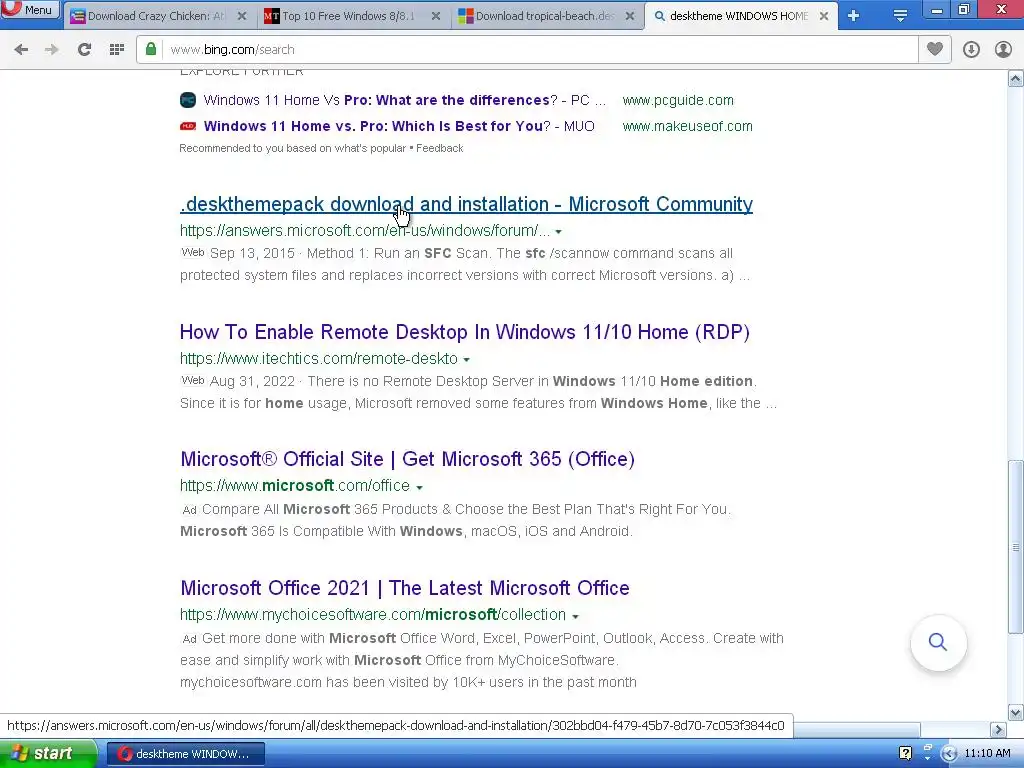The height and width of the screenshot is (768, 1024).
Task: Open Windows 11 Home Vs Pro pcguide link
Action: (405, 101)
